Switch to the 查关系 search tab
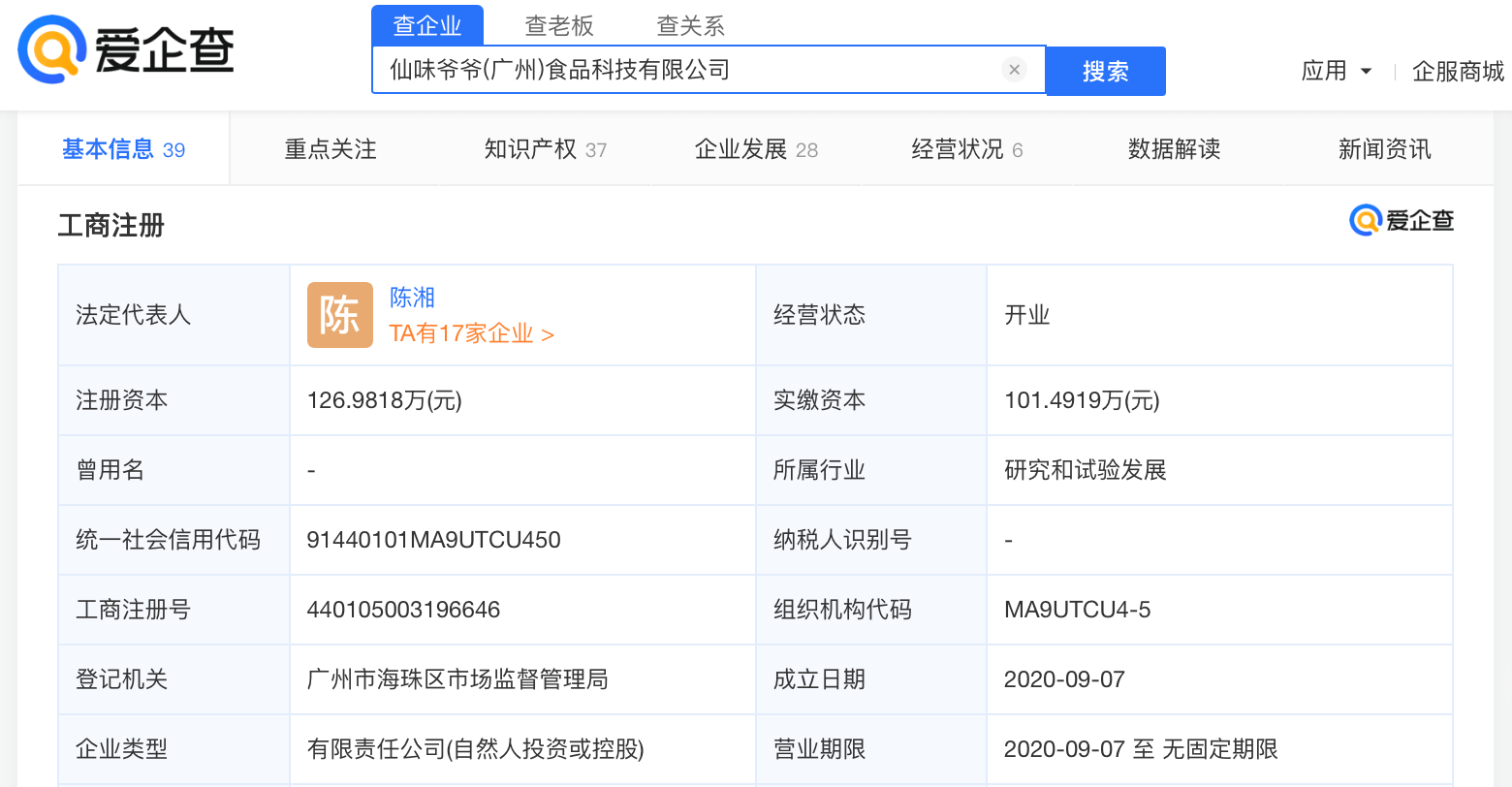 pos(691,26)
